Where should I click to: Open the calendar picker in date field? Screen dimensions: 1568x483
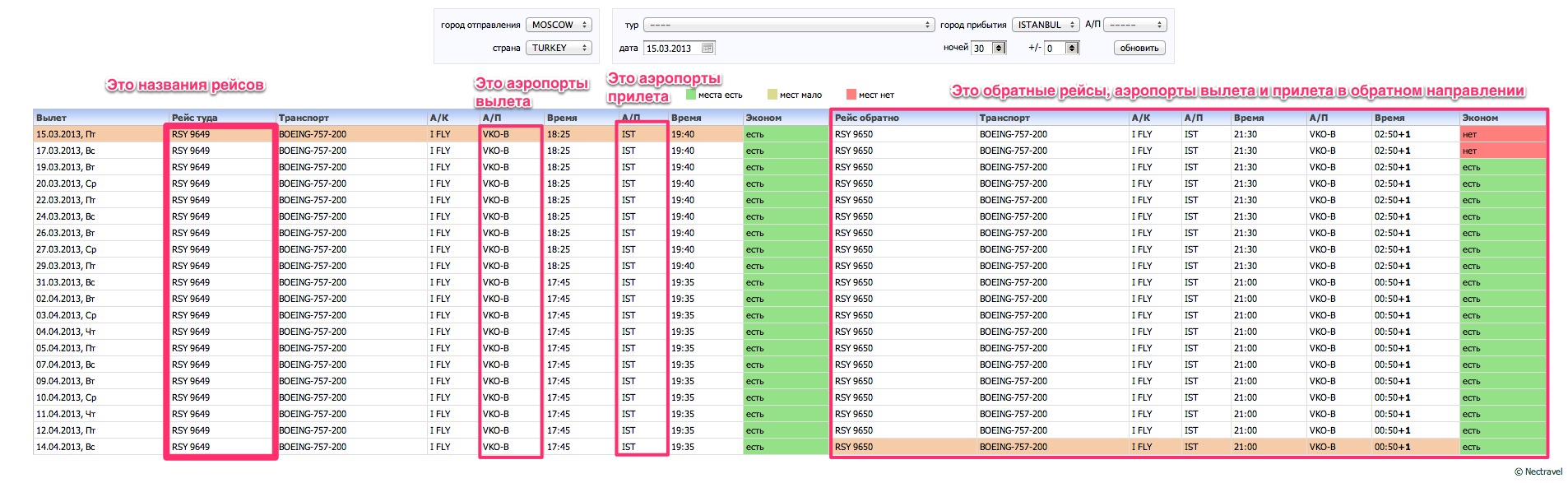coord(707,49)
